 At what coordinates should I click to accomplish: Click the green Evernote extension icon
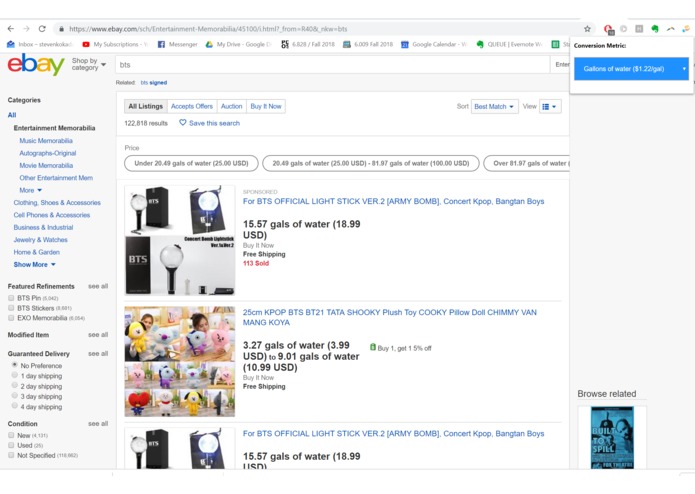(655, 29)
